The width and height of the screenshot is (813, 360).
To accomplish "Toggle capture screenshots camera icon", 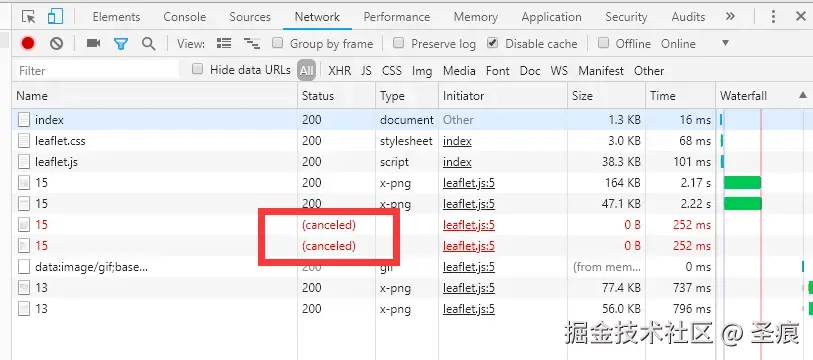I will point(93,44).
